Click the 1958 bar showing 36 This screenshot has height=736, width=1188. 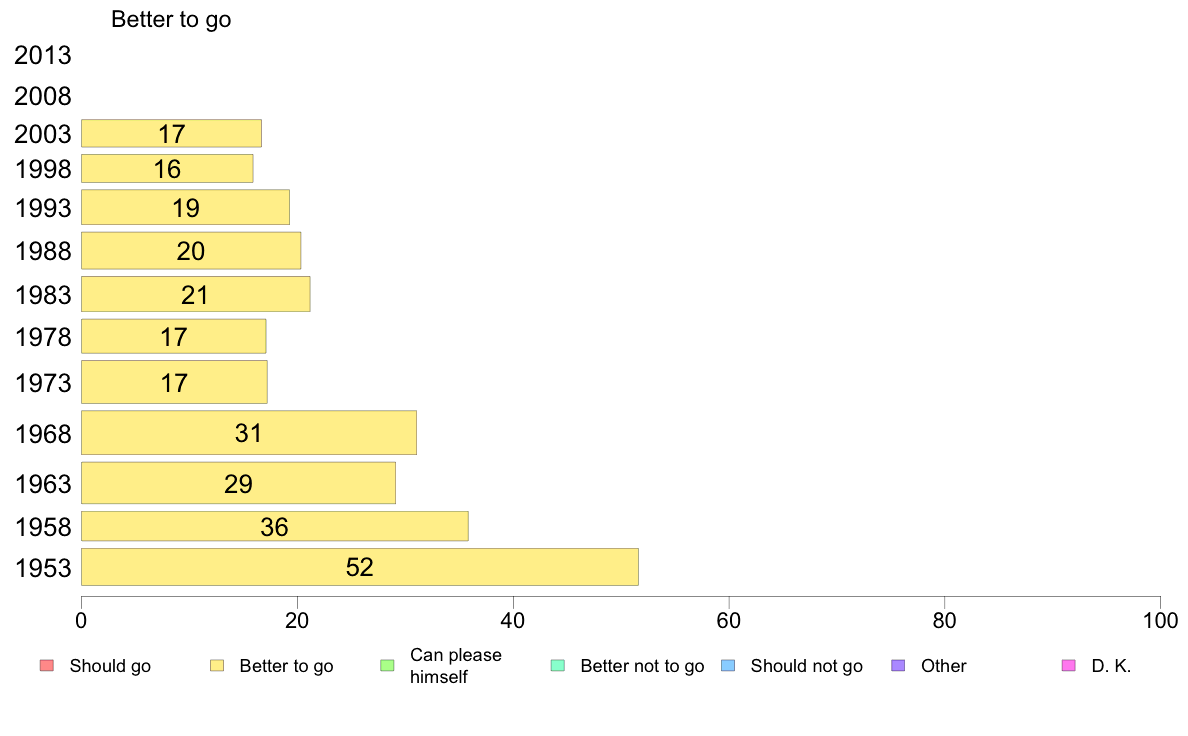click(x=274, y=527)
